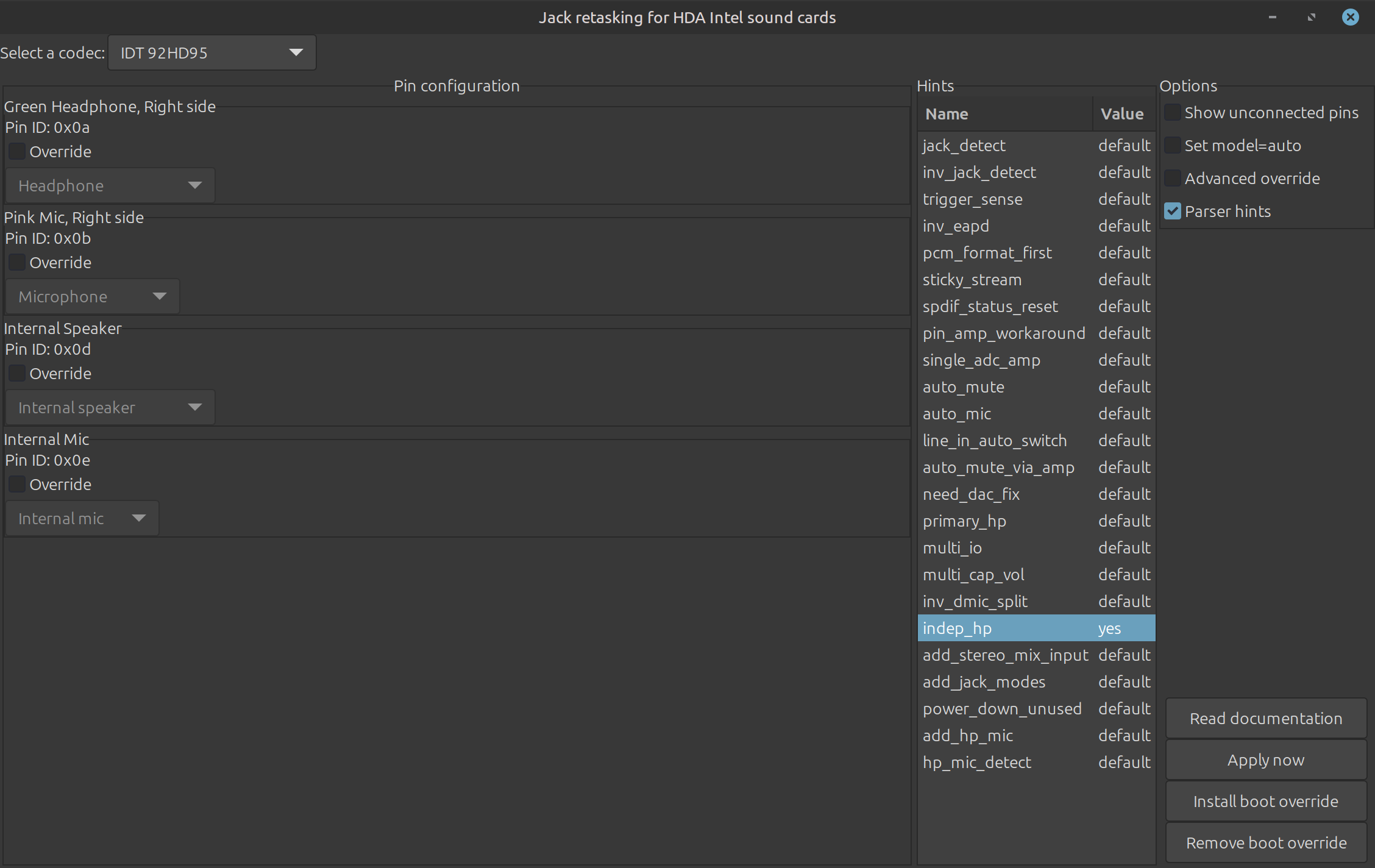The width and height of the screenshot is (1375, 868).
Task: Minimize the Jack retasking window
Action: point(1273,17)
